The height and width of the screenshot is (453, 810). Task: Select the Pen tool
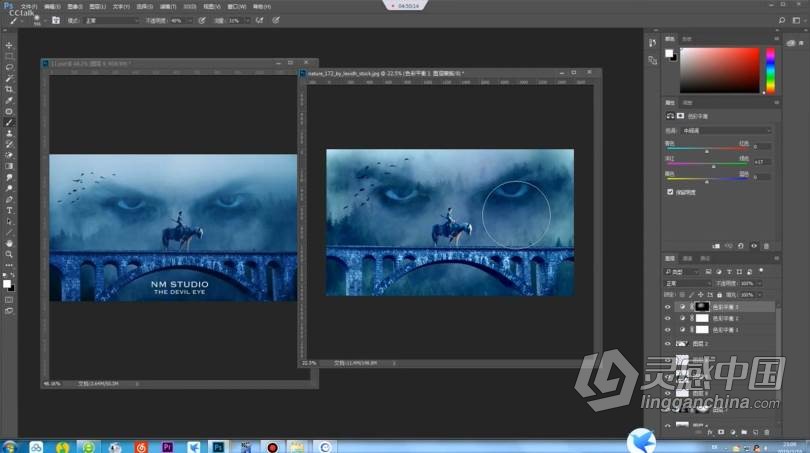(9, 199)
